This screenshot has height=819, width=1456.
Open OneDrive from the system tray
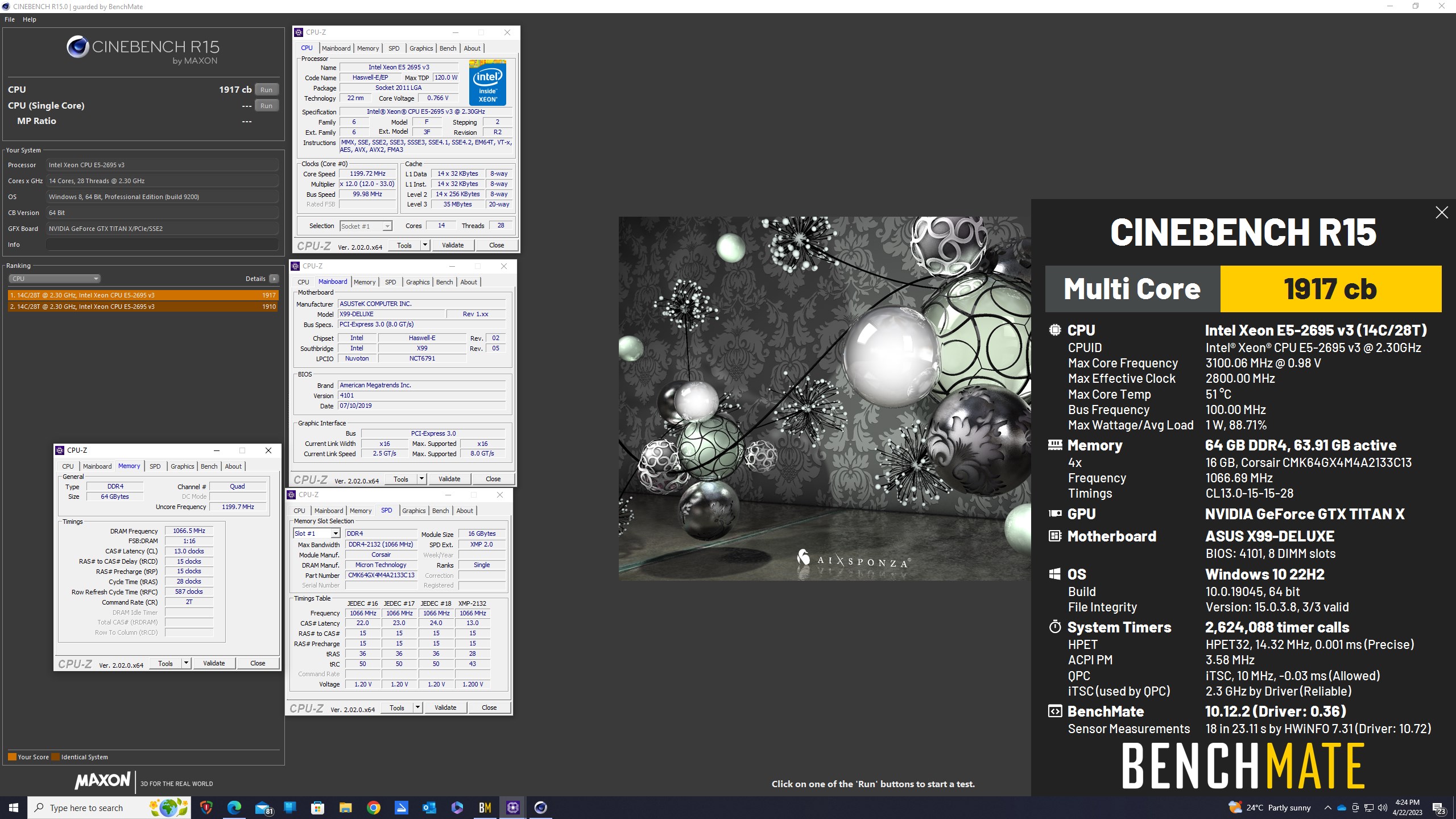coord(1342,808)
